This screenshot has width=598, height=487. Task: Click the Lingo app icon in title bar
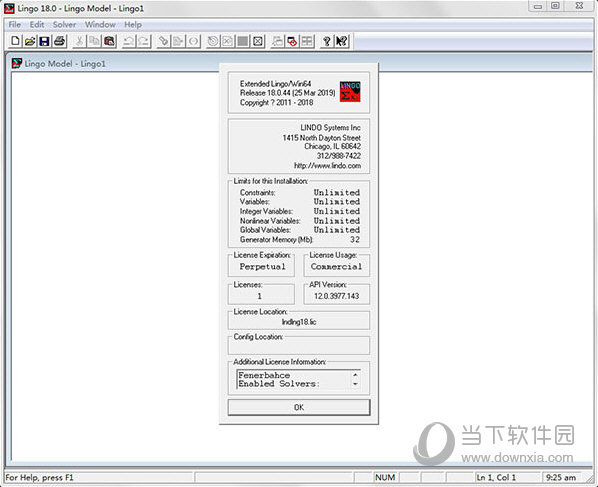(x=9, y=8)
